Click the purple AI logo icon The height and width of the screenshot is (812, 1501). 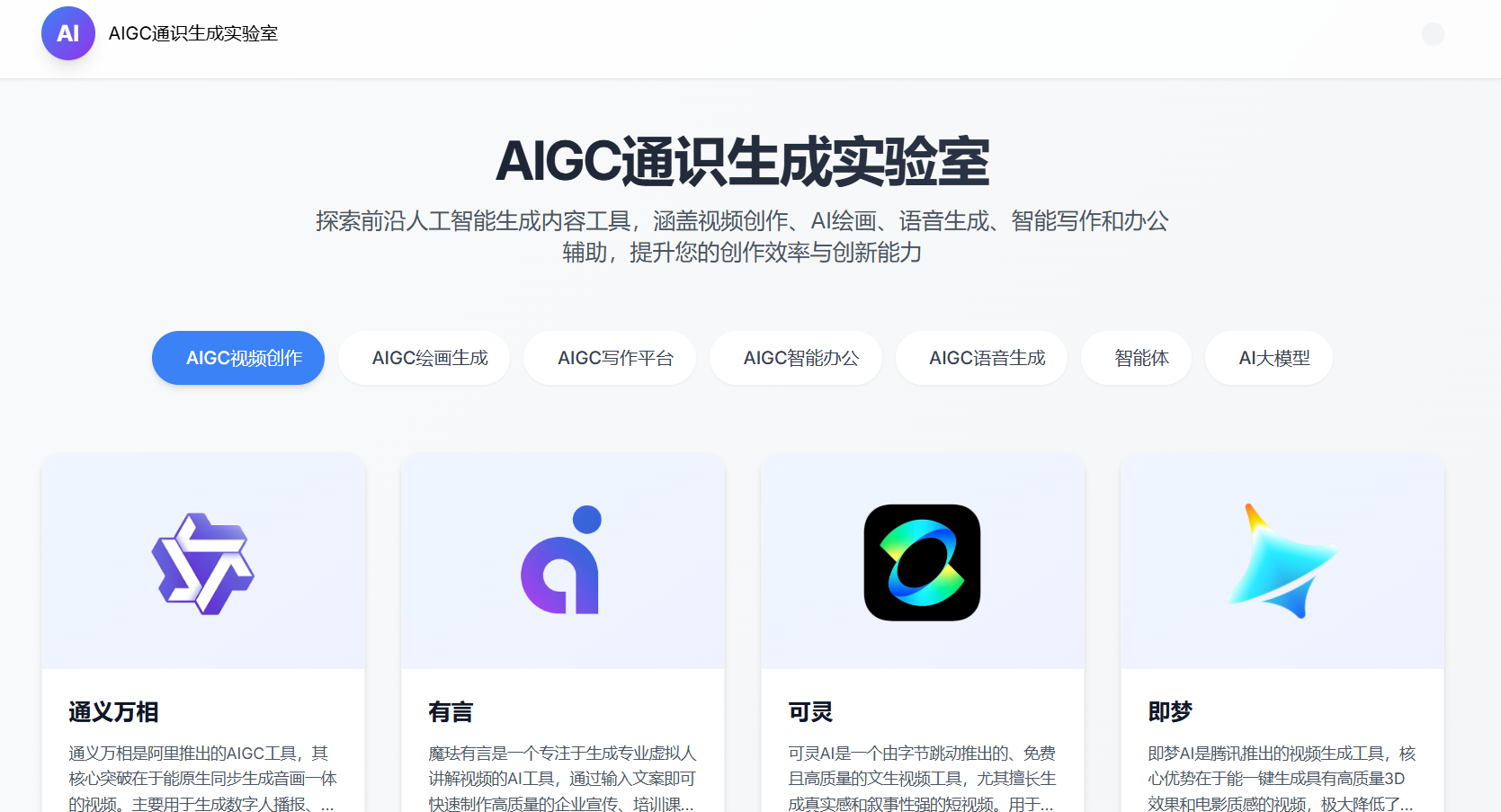point(68,33)
